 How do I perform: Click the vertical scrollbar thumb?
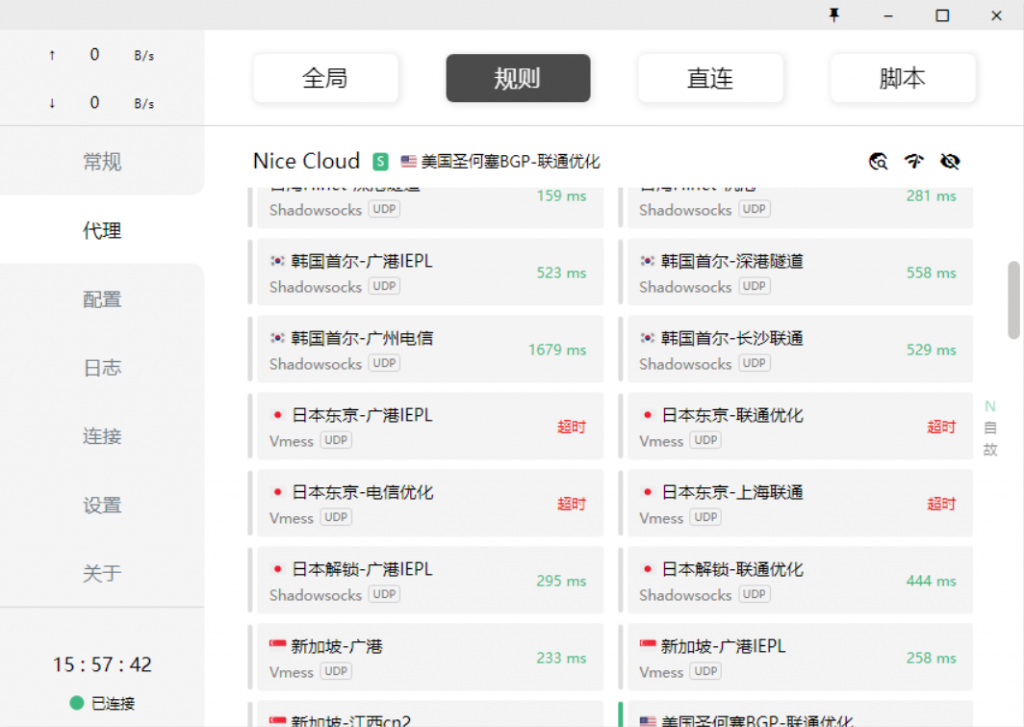(x=1013, y=299)
